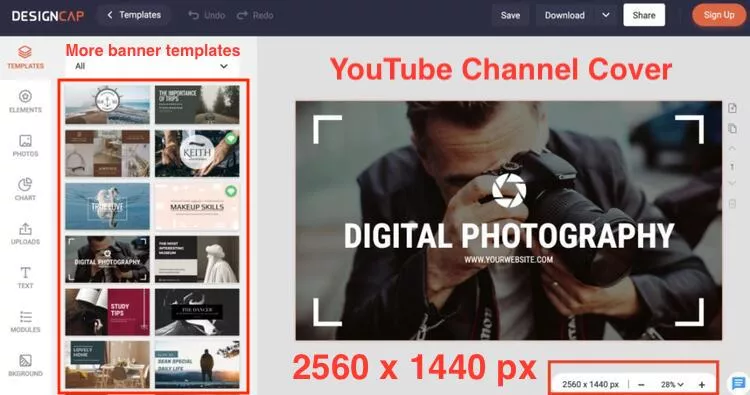
Task: Zoom in with the plus button
Action: [x=702, y=384]
